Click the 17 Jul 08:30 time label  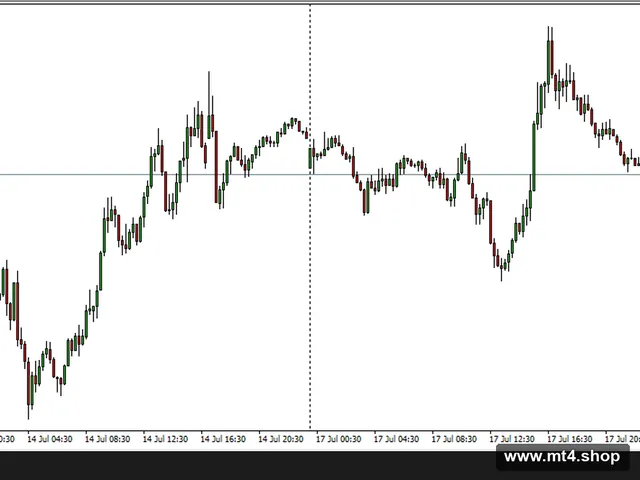click(454, 439)
